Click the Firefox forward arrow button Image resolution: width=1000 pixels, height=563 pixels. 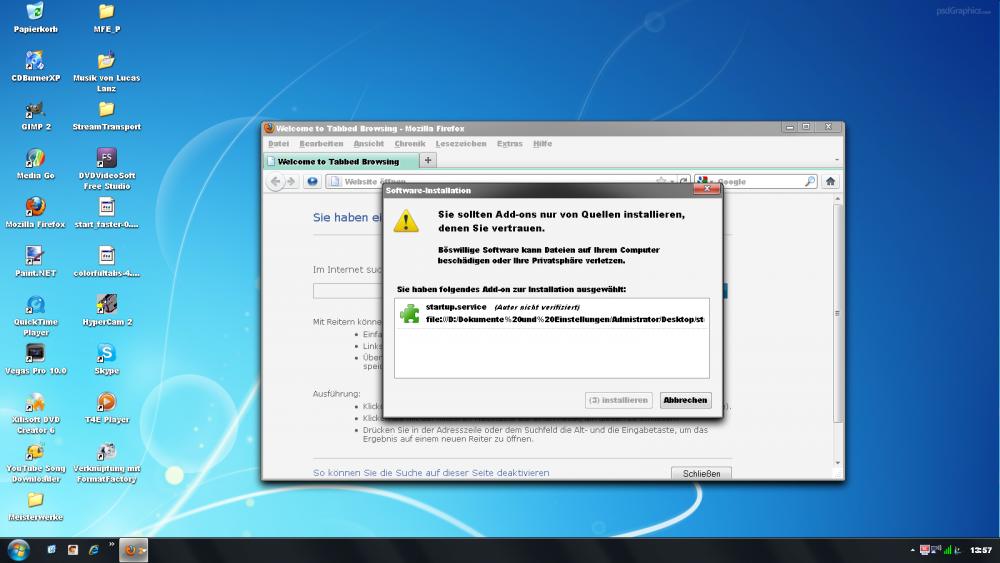coord(291,182)
